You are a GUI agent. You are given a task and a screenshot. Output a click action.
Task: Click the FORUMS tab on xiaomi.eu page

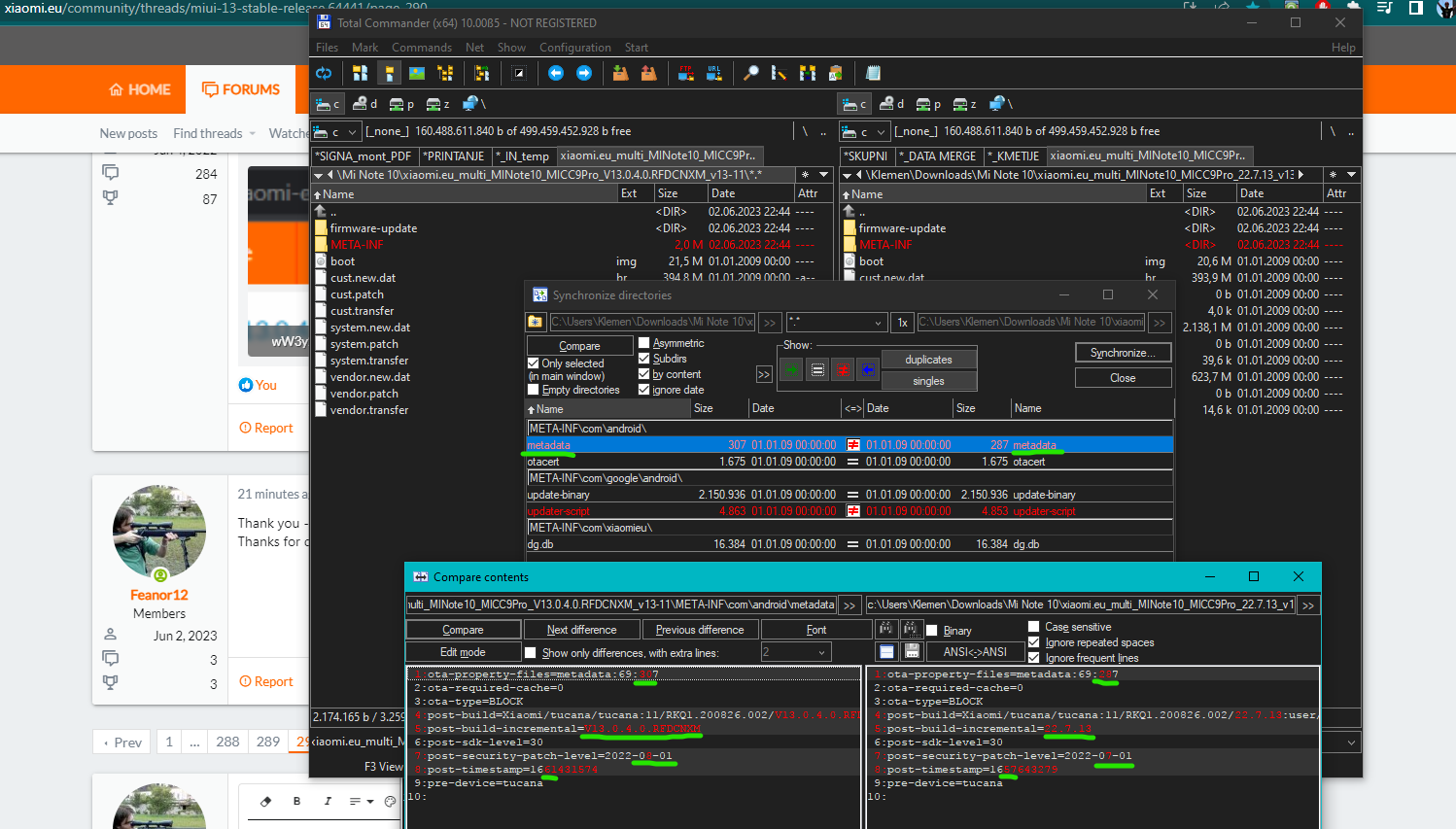(x=241, y=89)
